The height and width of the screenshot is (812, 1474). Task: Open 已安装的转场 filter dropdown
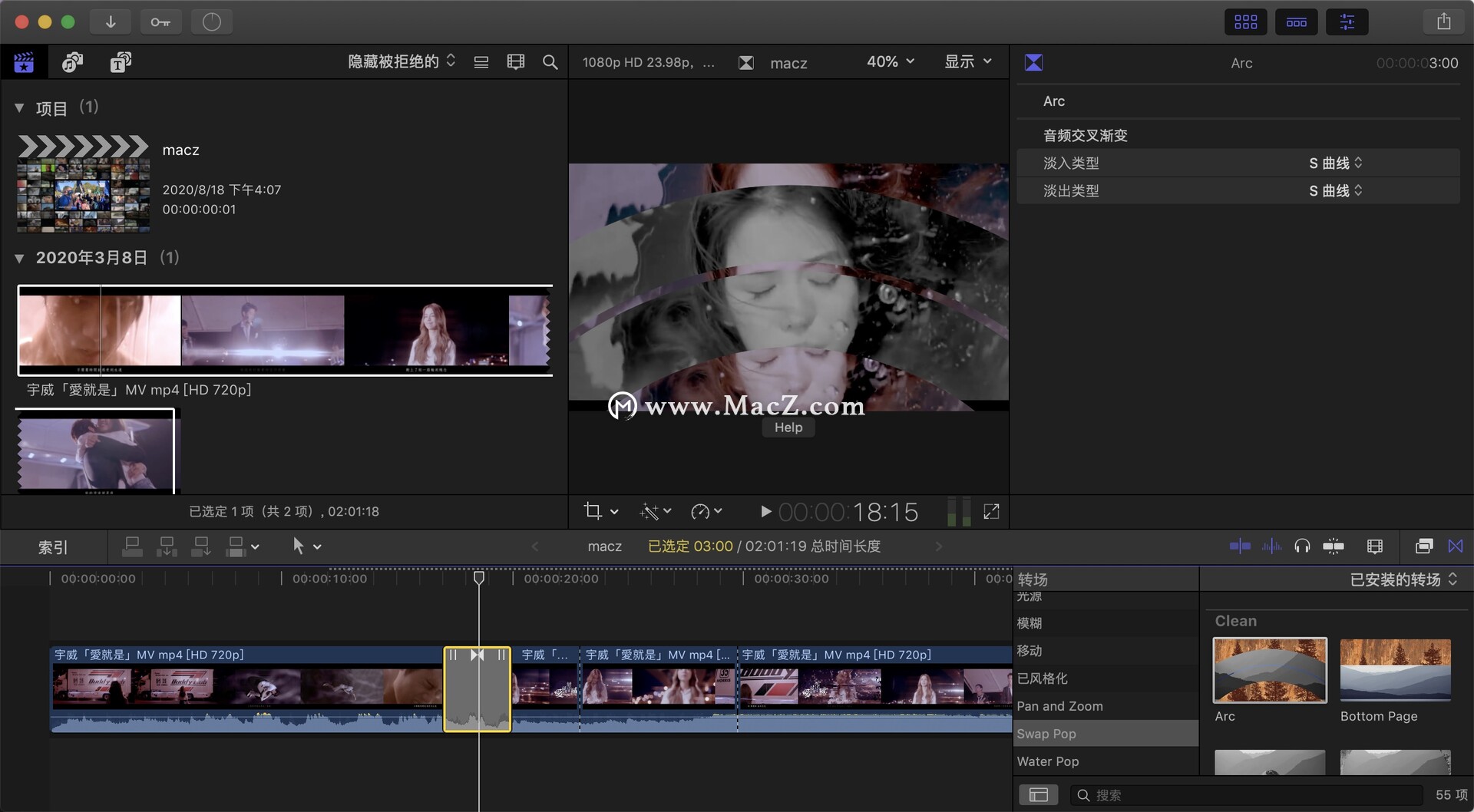[1403, 579]
